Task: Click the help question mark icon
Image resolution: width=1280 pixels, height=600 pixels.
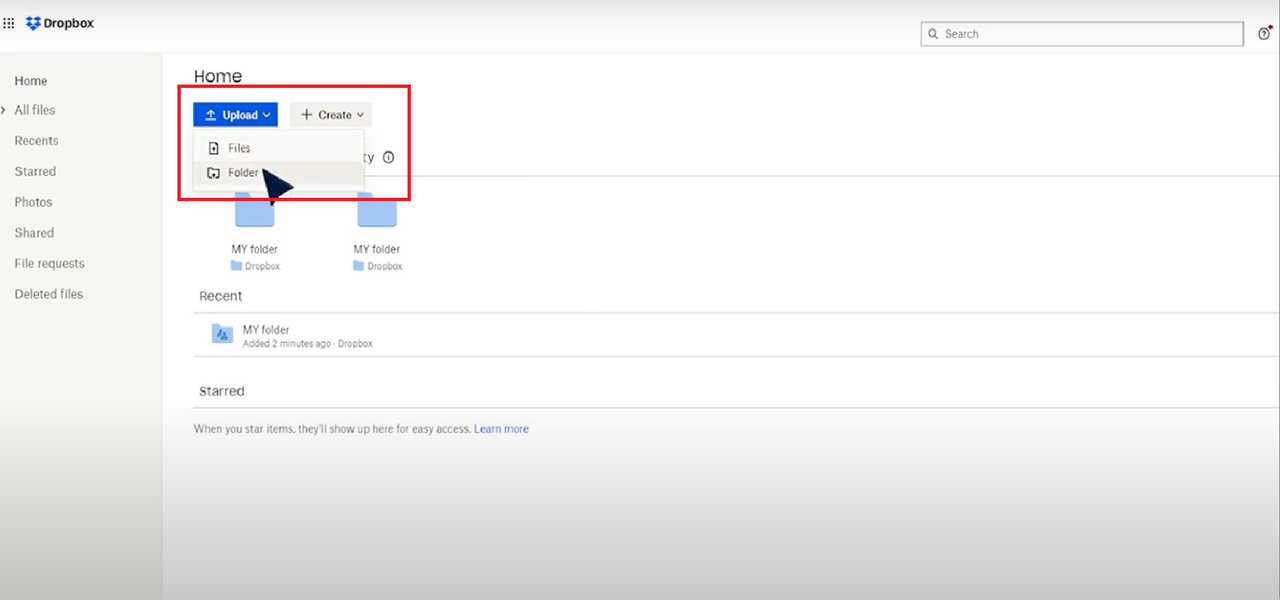Action: (x=1264, y=34)
